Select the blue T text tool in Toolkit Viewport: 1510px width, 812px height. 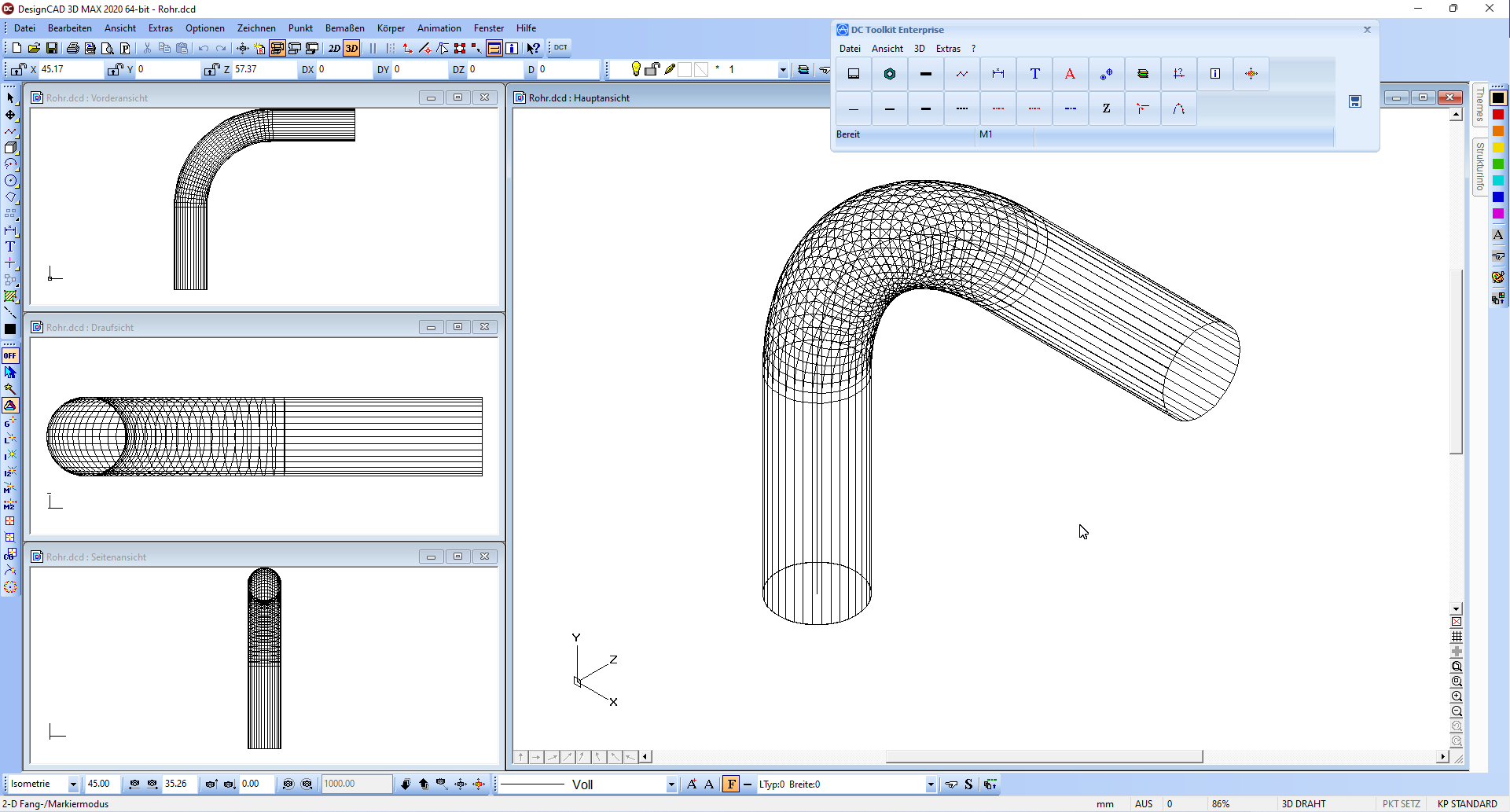(1034, 74)
